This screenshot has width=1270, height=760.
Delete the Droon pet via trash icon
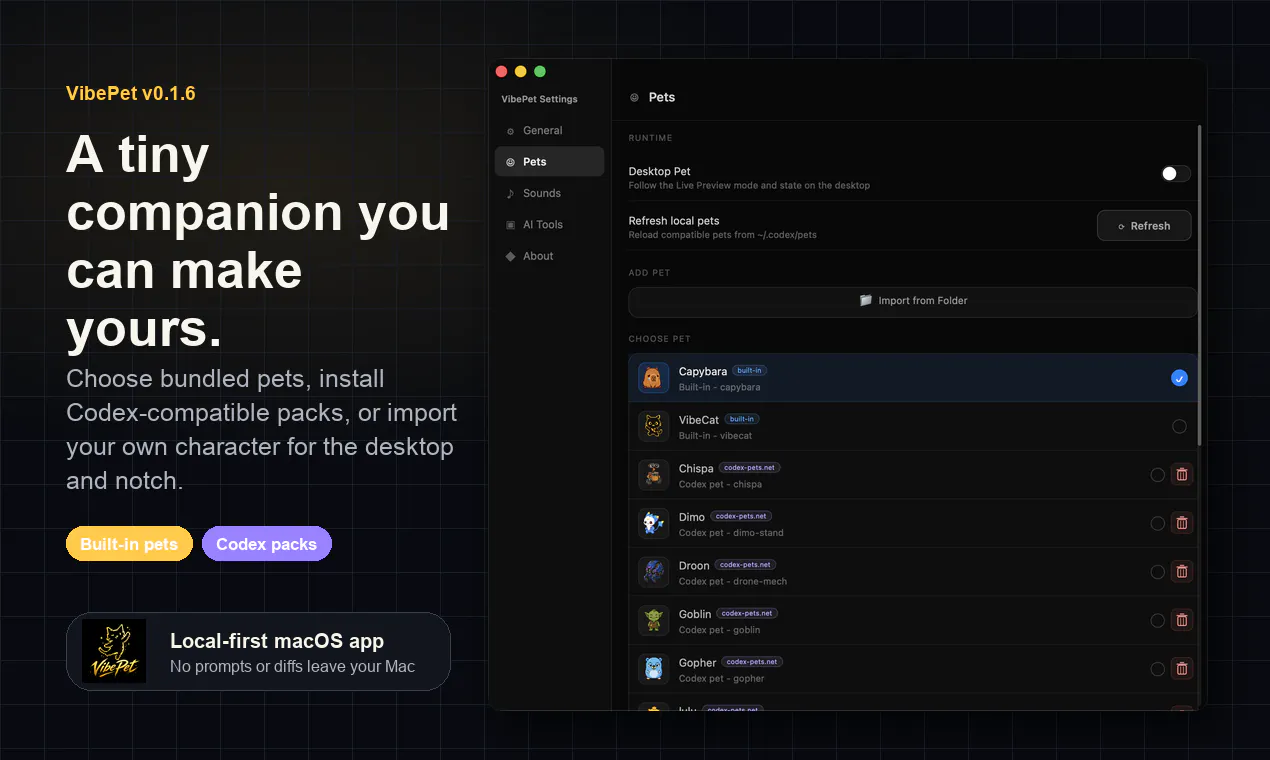pos(1182,572)
